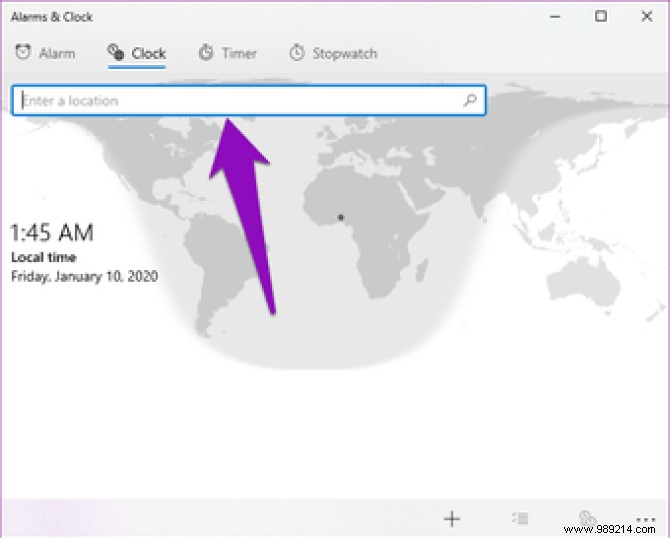Go to the Stopwatch tab

point(333,53)
